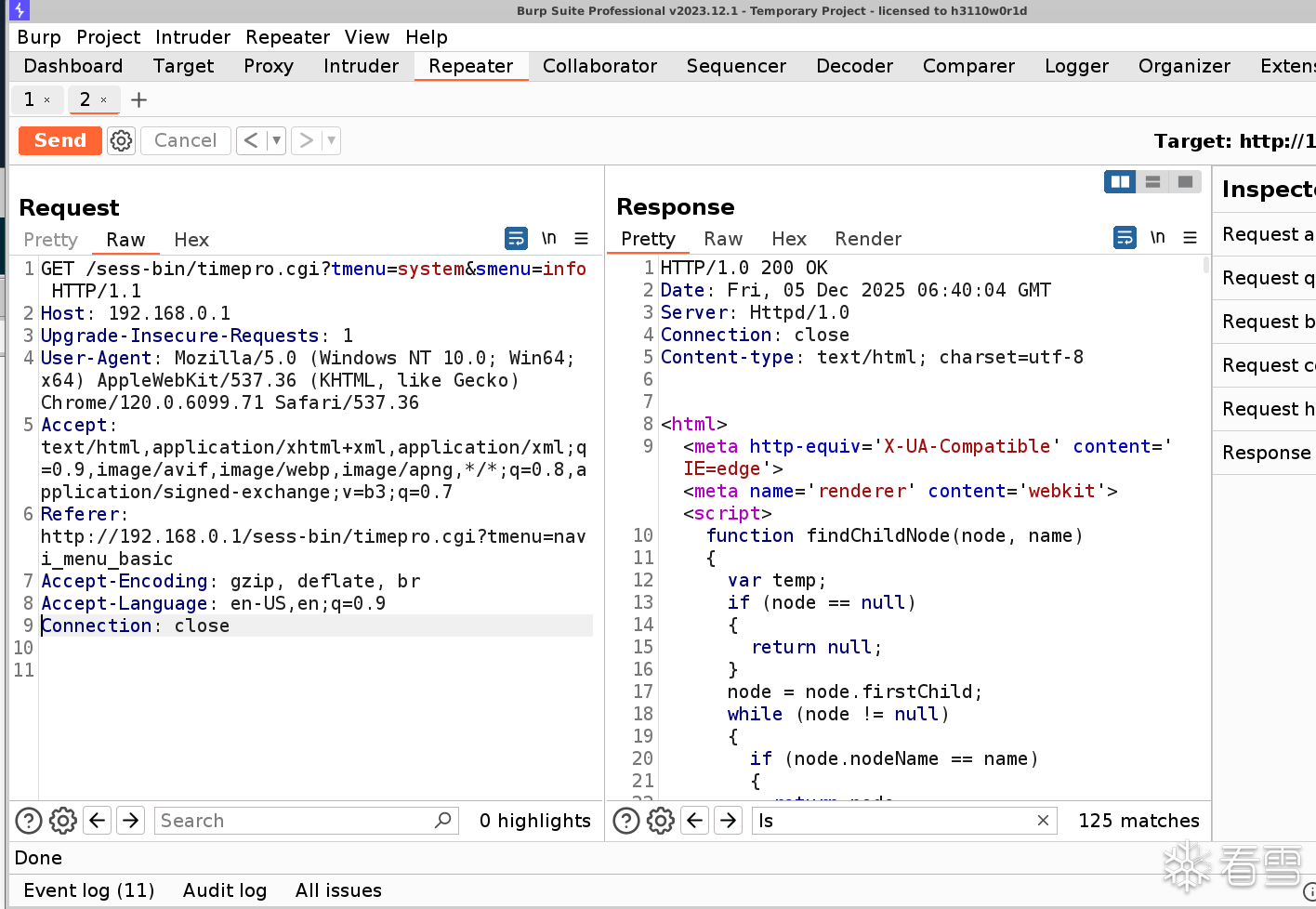1316x909 pixels.
Task: Show Request in Hex view
Action: coord(191,240)
